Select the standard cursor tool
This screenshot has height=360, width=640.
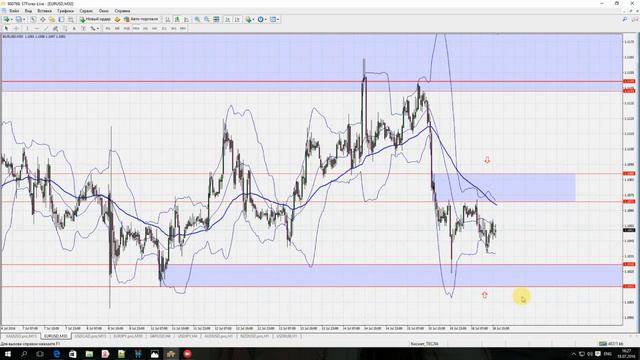click(x=6, y=29)
